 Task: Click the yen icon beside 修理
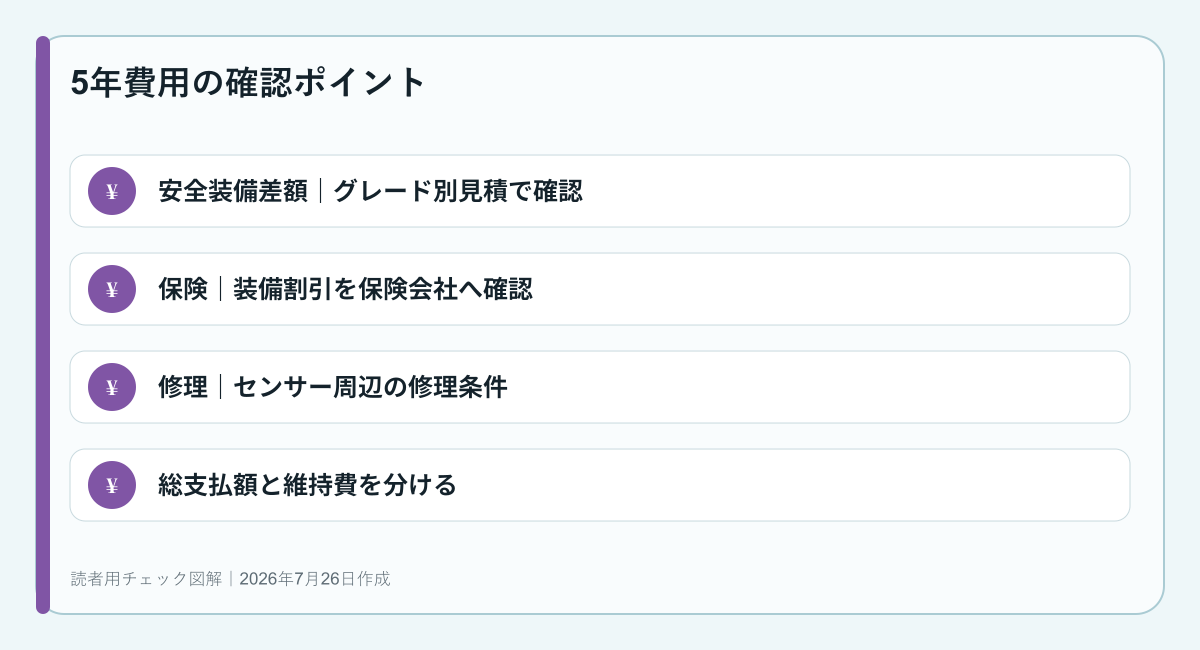[112, 387]
